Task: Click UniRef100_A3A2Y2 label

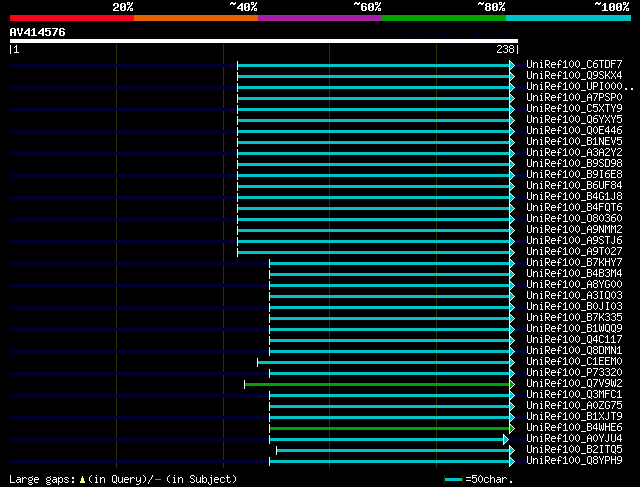Action: 574,153
